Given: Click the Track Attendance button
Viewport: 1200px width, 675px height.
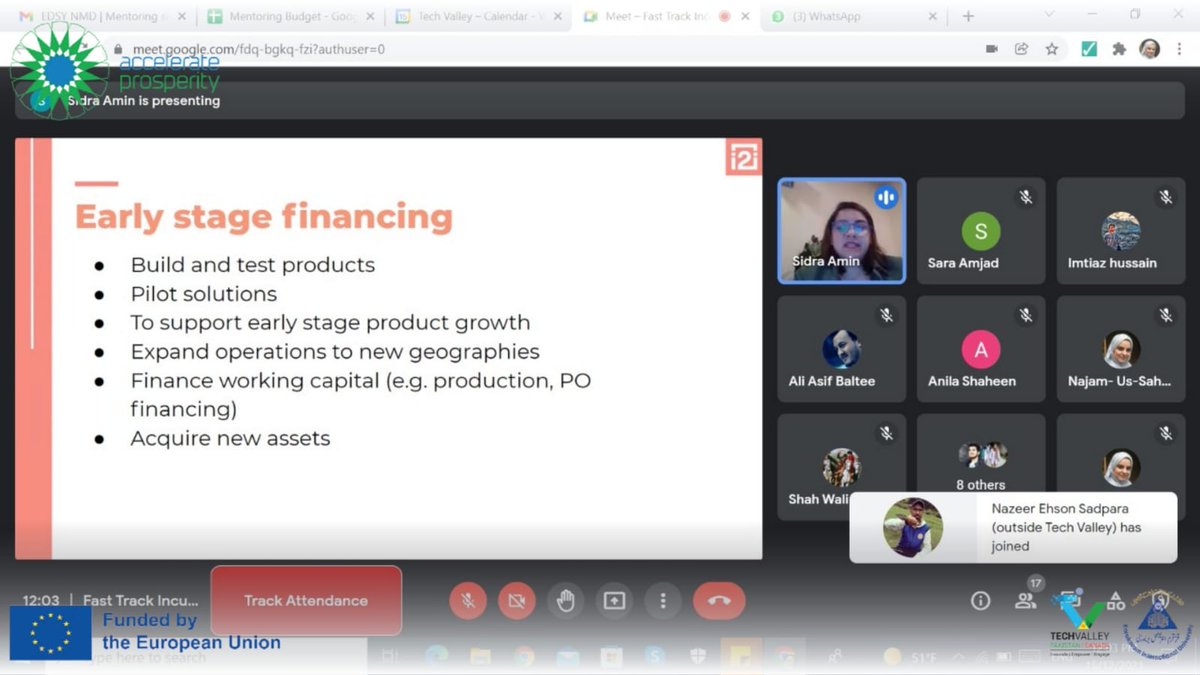Looking at the screenshot, I should [x=306, y=601].
